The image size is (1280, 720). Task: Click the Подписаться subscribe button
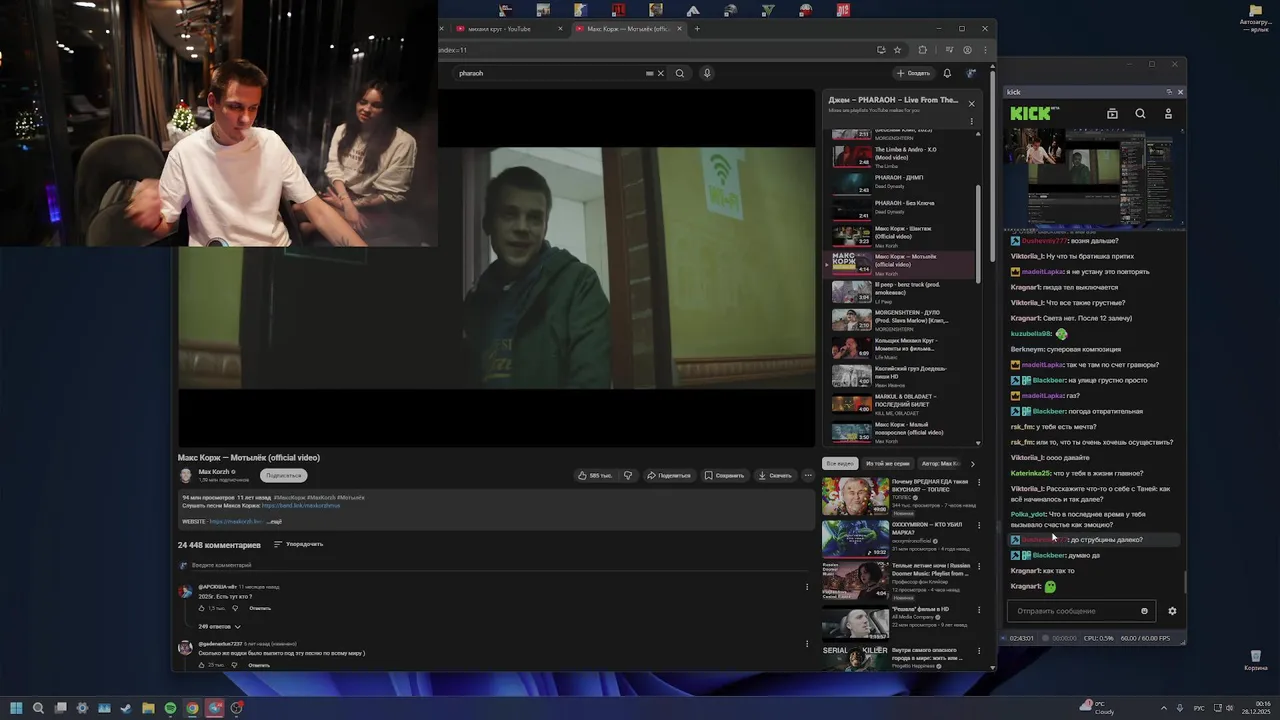pos(283,476)
